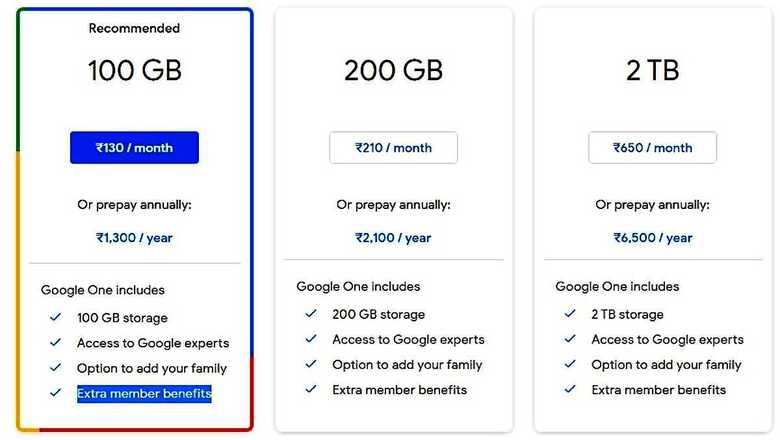Viewport: 780px width, 440px height.
Task: Select the ₹2,100 / year prepay link
Action: pos(393,238)
